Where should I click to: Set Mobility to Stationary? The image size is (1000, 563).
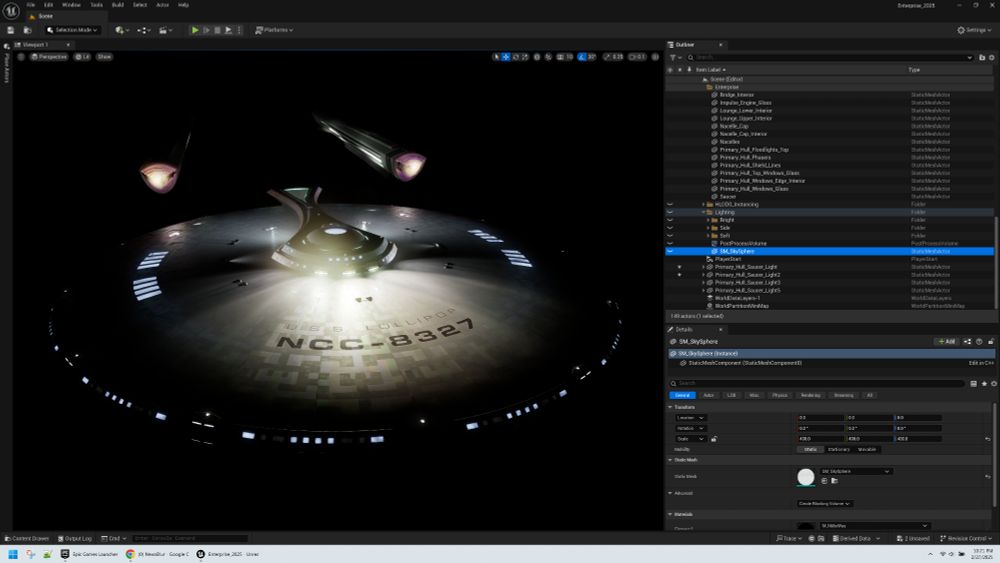click(x=838, y=450)
